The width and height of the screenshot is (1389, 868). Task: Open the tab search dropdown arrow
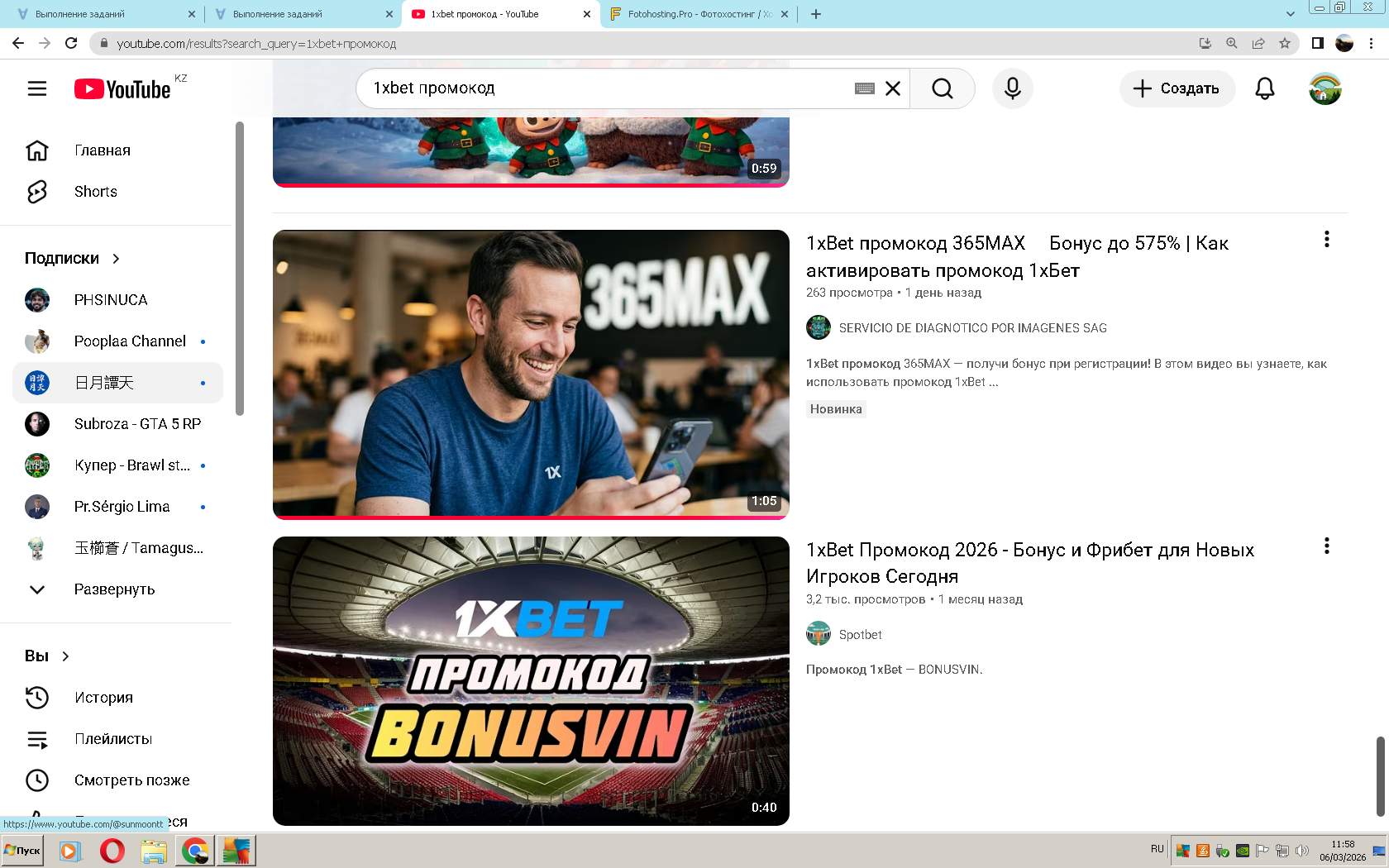point(1291,14)
